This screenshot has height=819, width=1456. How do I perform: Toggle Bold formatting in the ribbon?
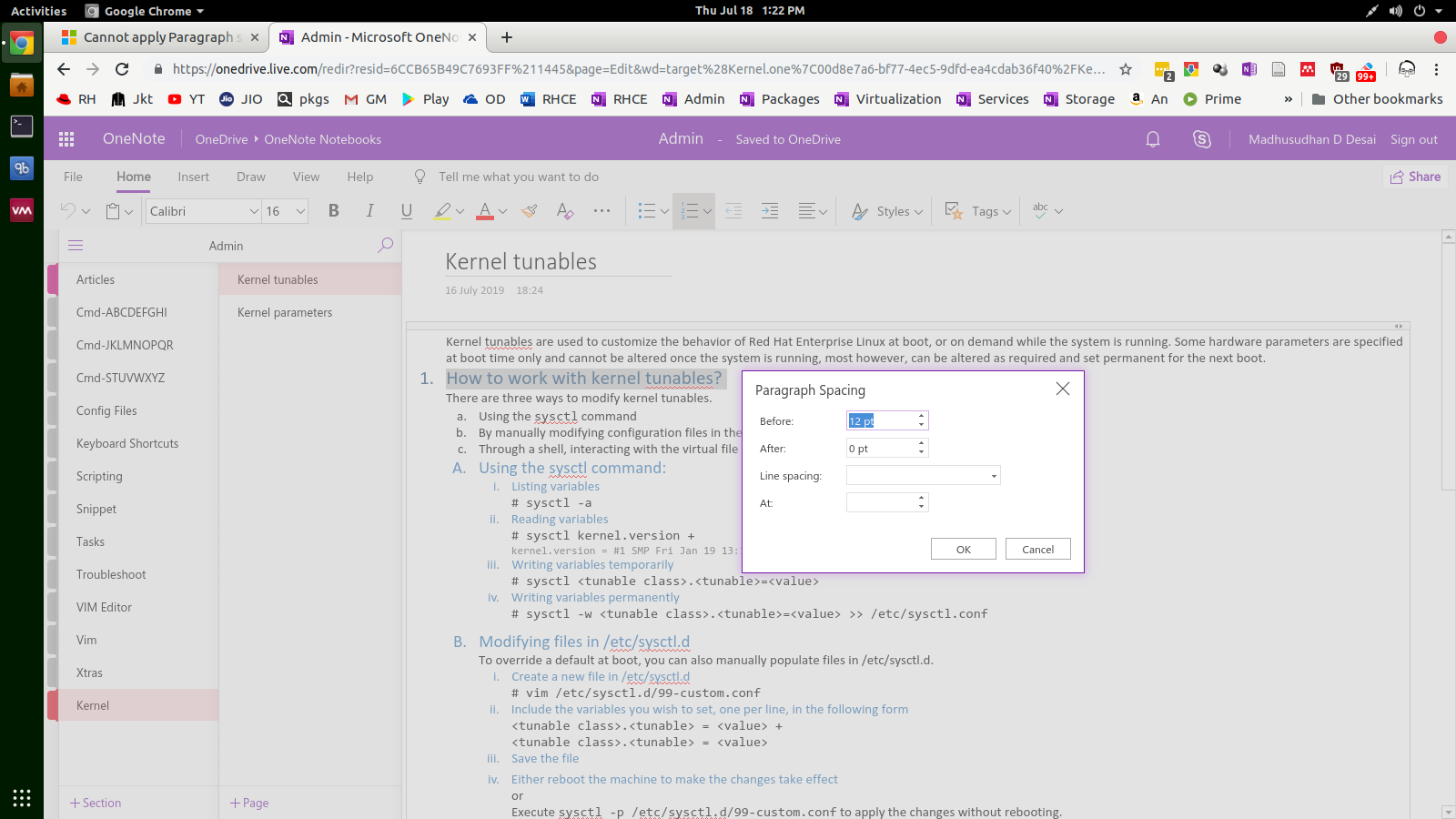click(x=334, y=211)
